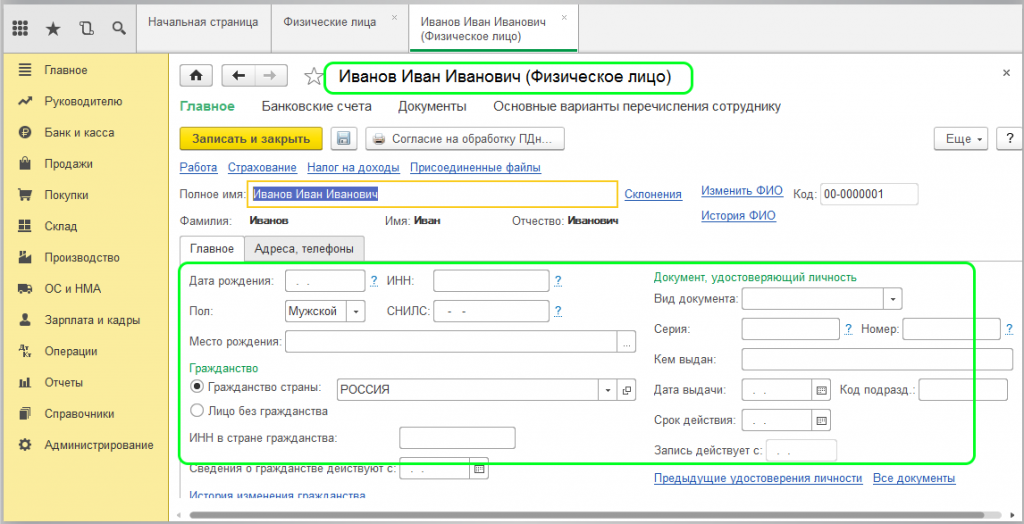The image size is (1024, 524).
Task: Select the Гражданство страны radio button
Action: (197, 387)
